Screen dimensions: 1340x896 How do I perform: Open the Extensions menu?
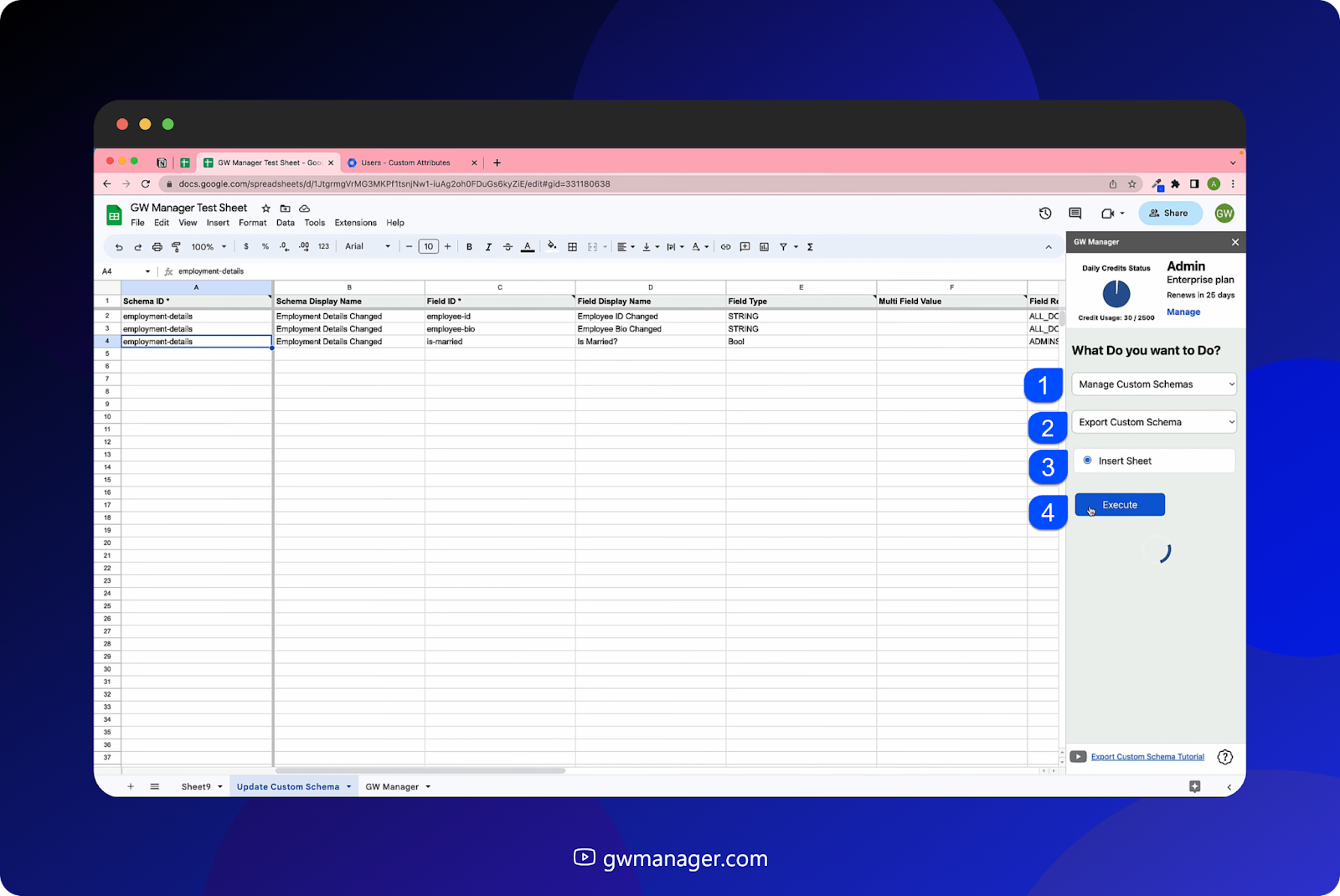click(x=355, y=223)
